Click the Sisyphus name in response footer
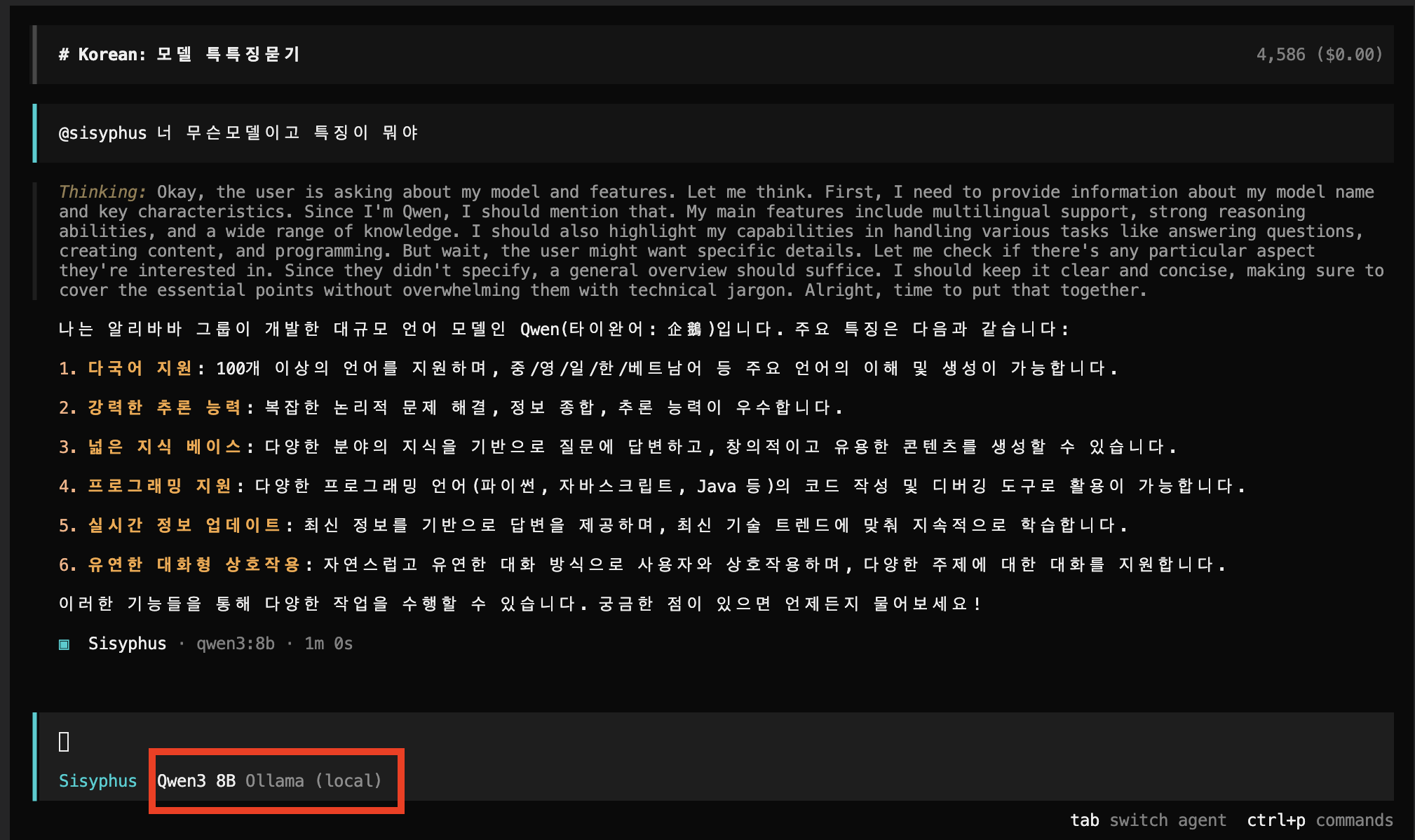The height and width of the screenshot is (840, 1415). coord(127,644)
